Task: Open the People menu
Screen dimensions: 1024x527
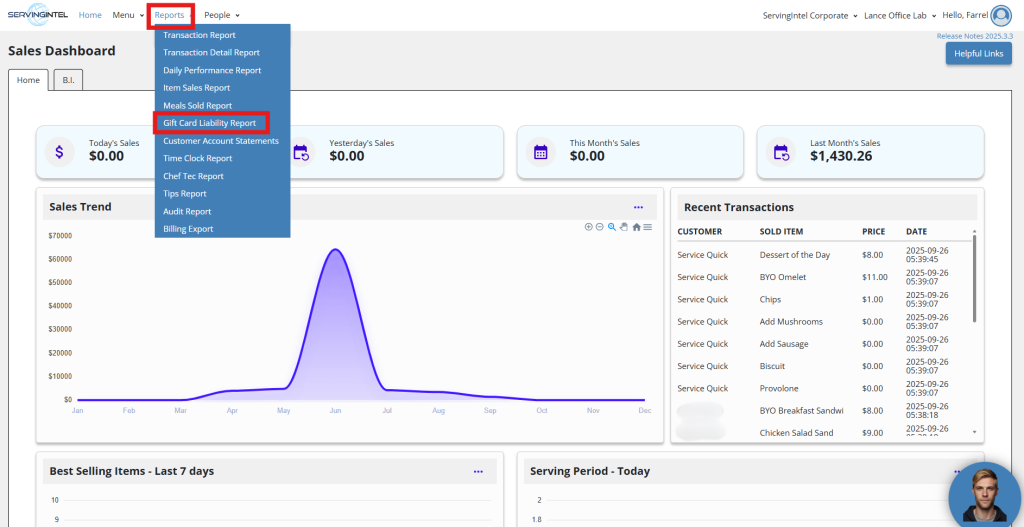Action: (222, 15)
